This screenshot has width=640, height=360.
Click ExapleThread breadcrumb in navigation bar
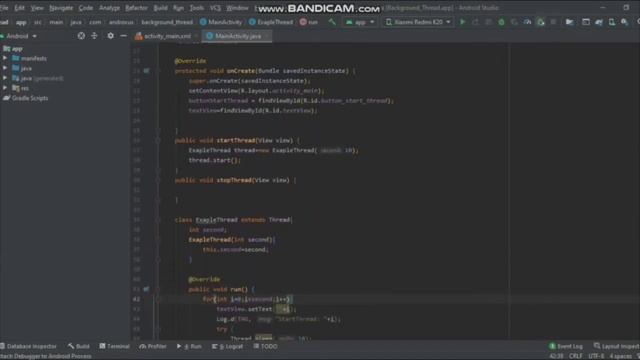[x=271, y=22]
